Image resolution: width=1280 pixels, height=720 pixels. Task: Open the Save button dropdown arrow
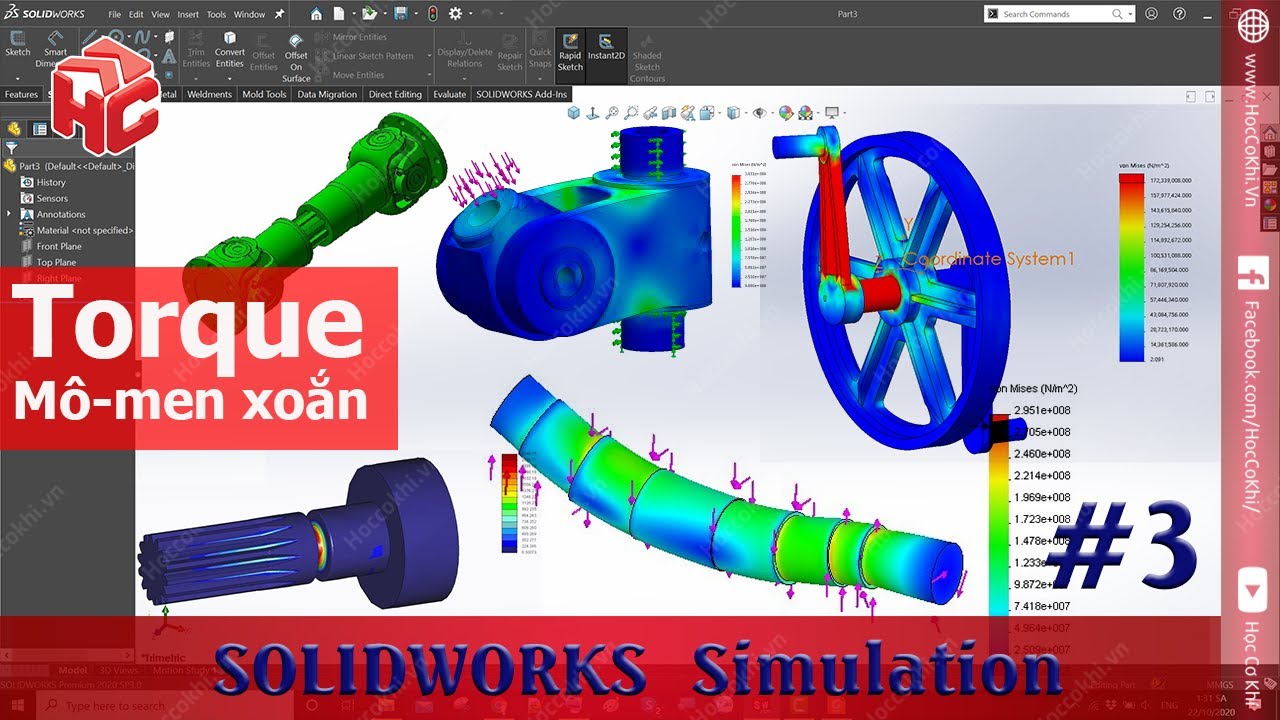(x=414, y=15)
